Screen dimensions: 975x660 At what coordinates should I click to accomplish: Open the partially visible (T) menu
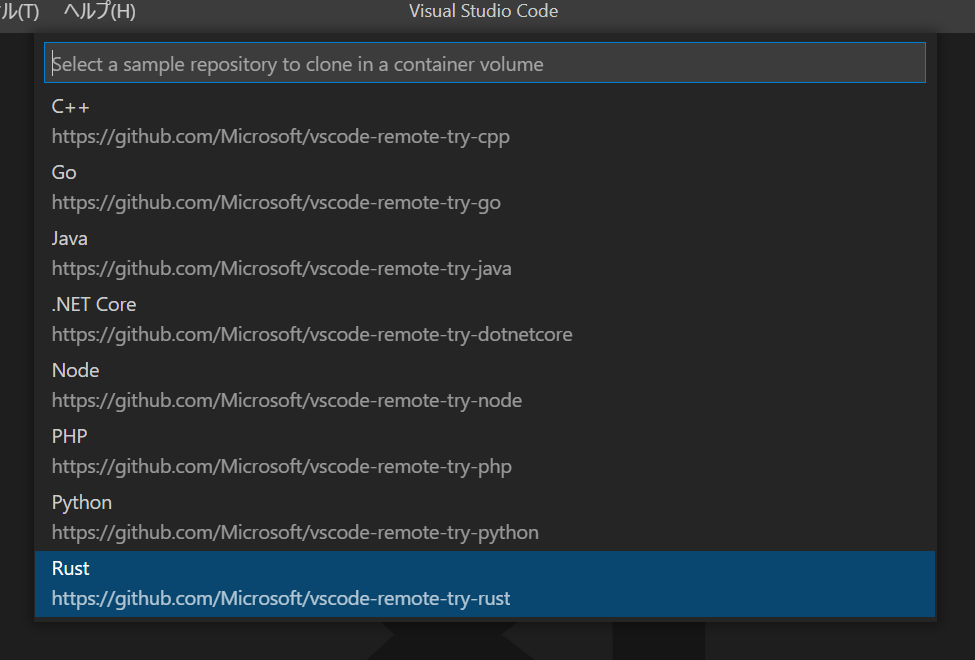[20, 11]
